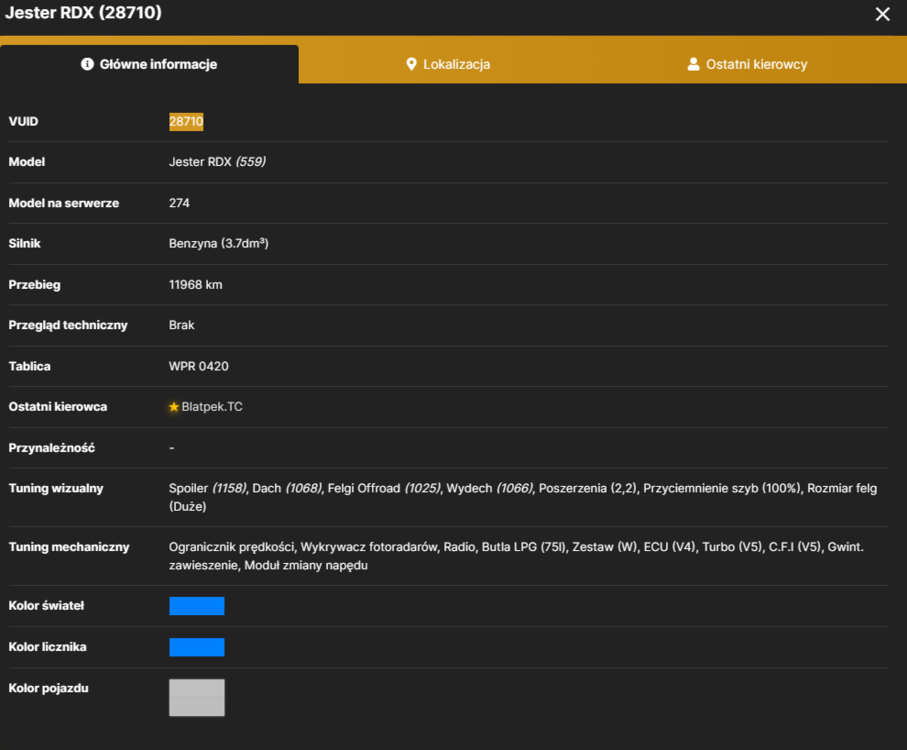Click the Kolor licznika blue swatch
Image resolution: width=907 pixels, height=750 pixels.
click(x=197, y=647)
